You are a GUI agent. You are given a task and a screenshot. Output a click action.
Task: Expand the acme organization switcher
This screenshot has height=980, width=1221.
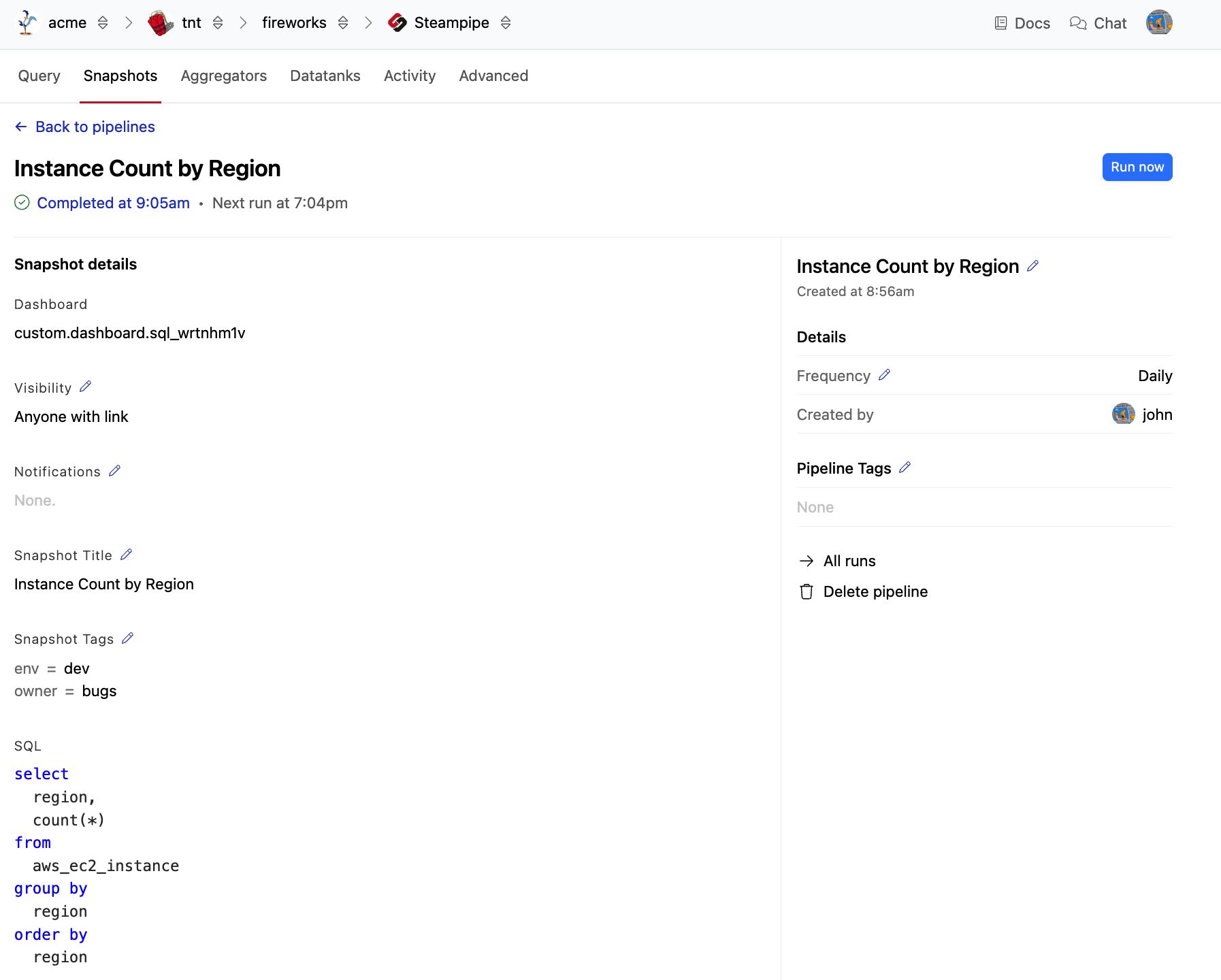tap(103, 23)
